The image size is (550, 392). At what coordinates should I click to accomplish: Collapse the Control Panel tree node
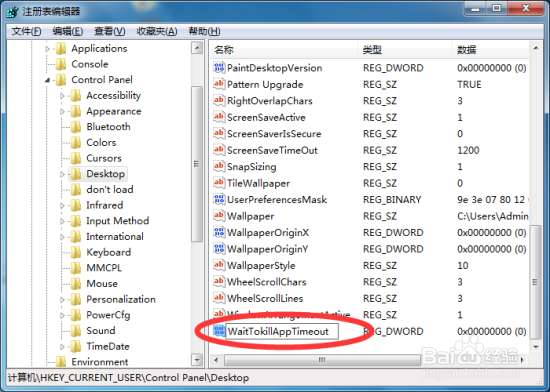[47, 80]
